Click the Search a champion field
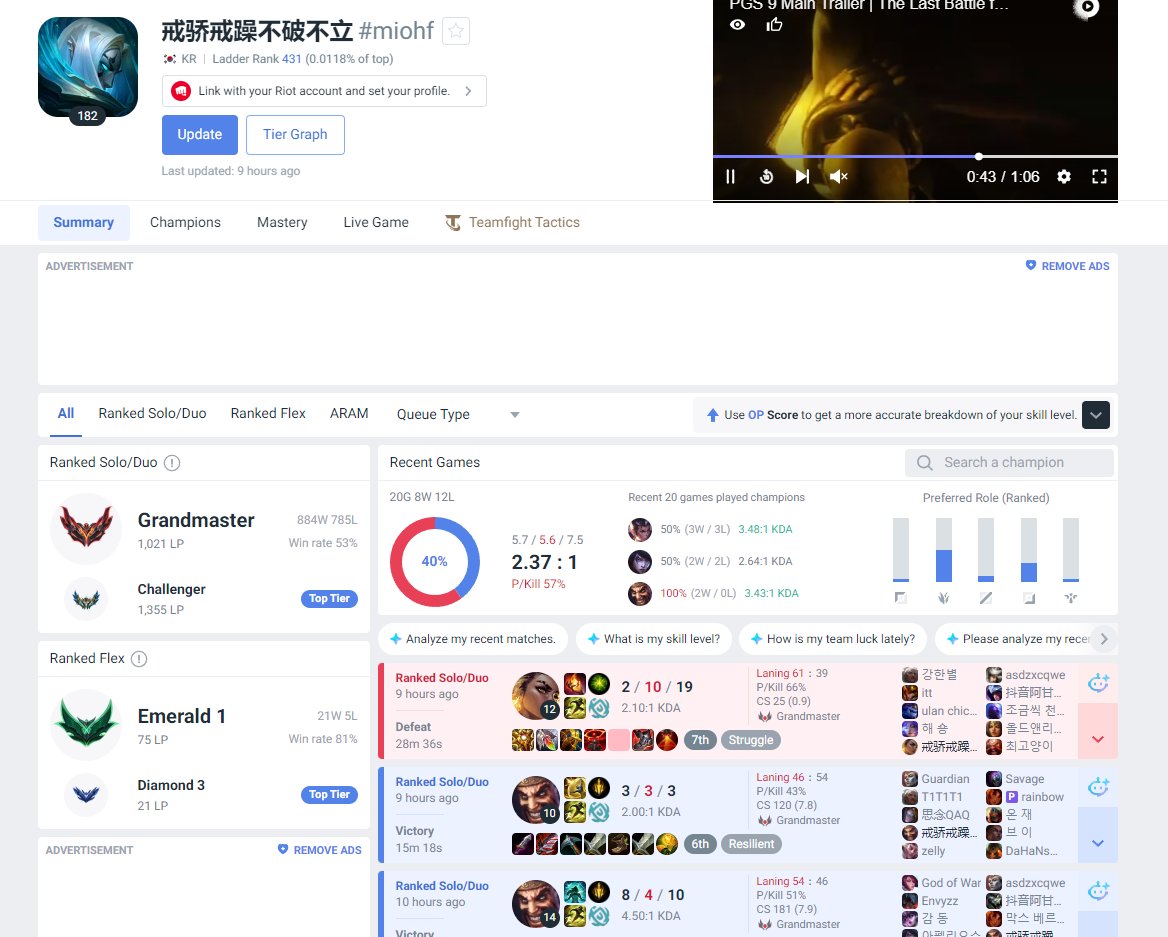1168x937 pixels. 1009,463
